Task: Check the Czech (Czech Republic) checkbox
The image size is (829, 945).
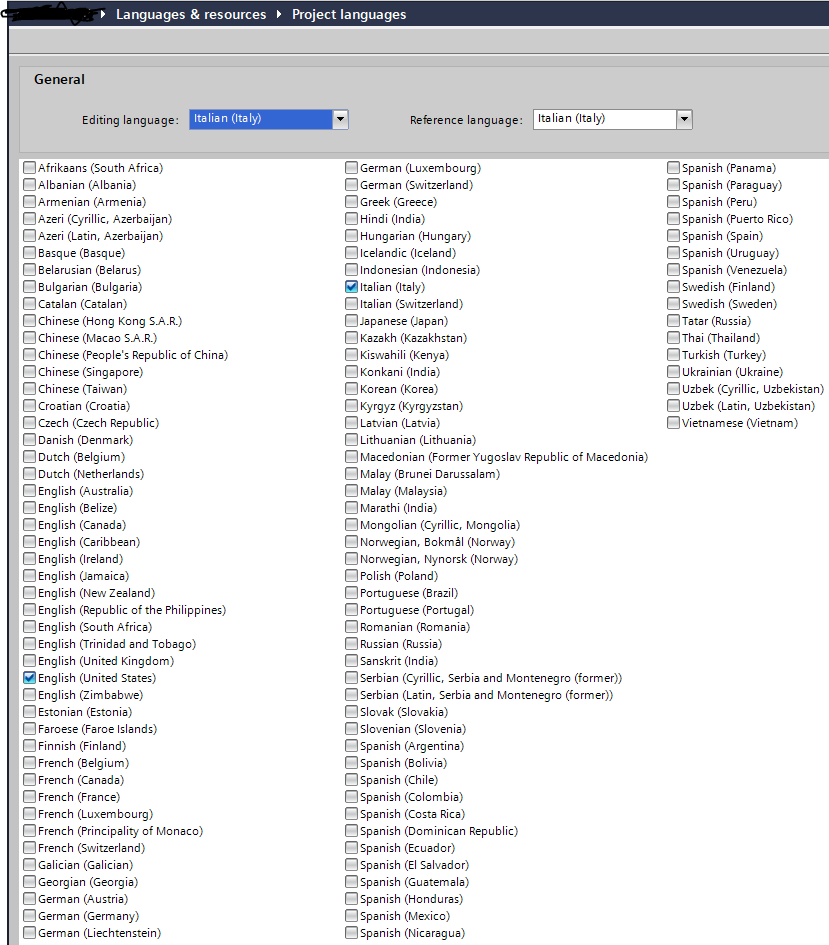Action: pyautogui.click(x=30, y=422)
